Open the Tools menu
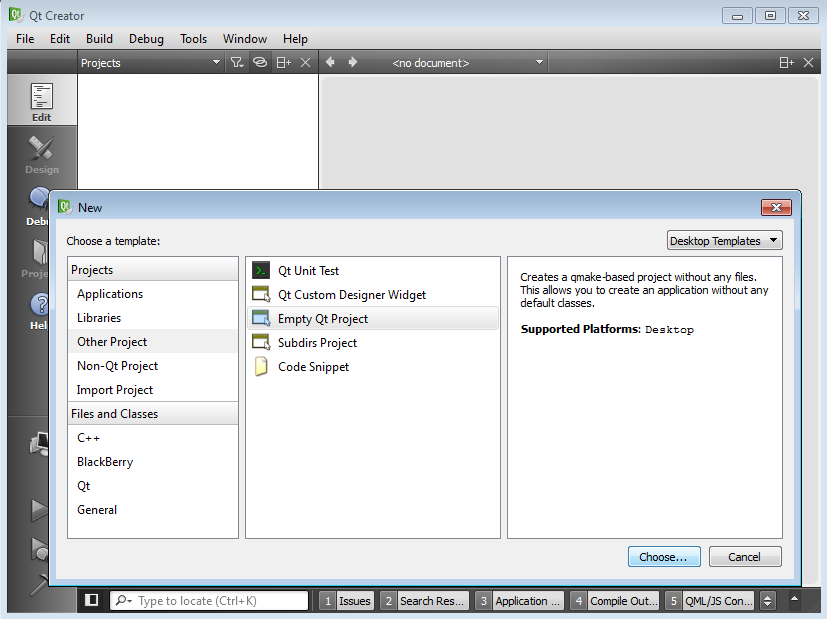 pos(193,39)
